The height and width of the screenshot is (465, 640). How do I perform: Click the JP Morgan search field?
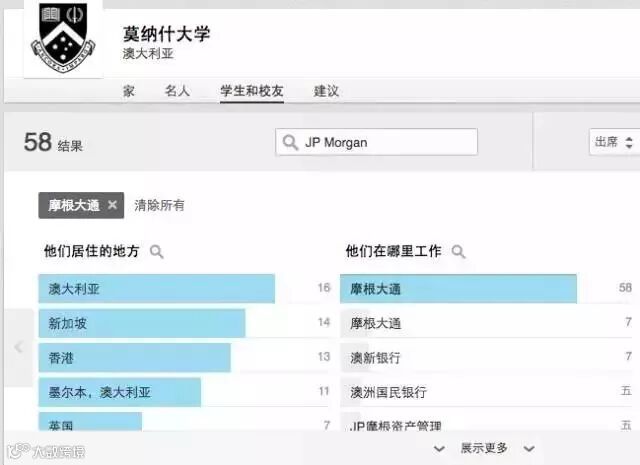[376, 142]
